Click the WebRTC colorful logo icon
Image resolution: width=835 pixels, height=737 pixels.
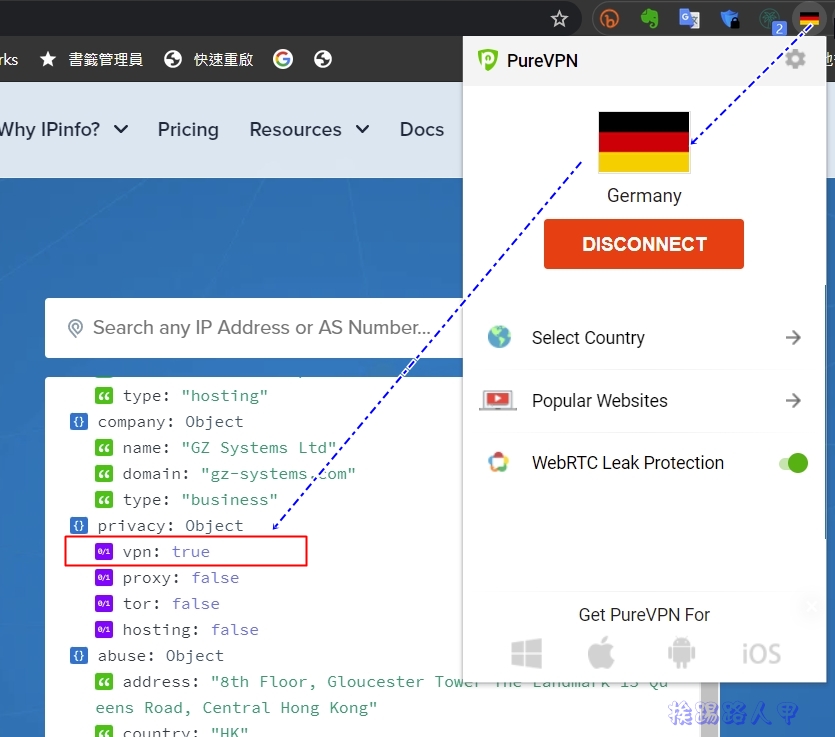tap(498, 462)
